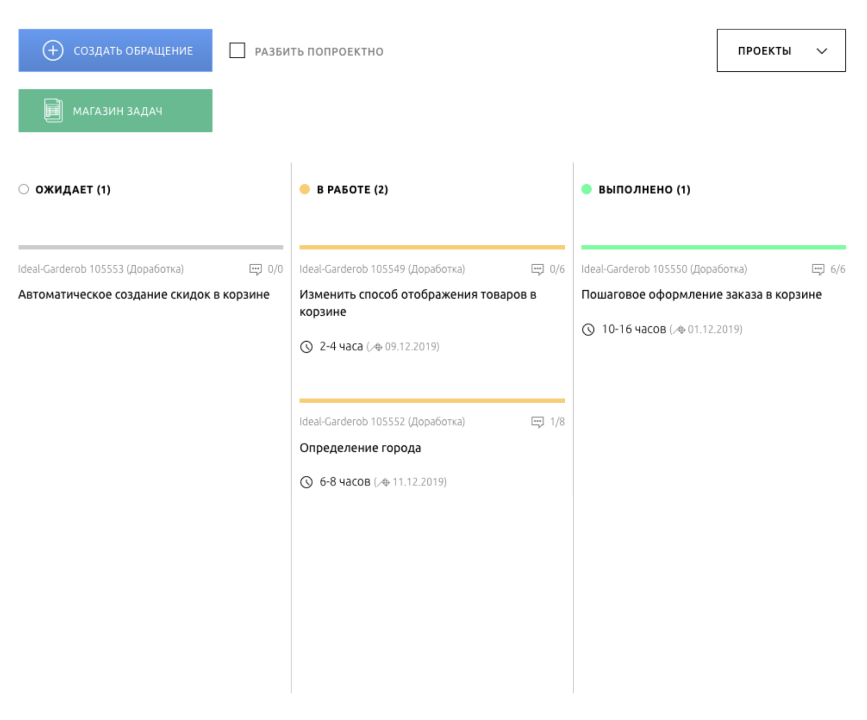Expand the Проекты dropdown
The height and width of the screenshot is (720, 867).
(x=781, y=50)
